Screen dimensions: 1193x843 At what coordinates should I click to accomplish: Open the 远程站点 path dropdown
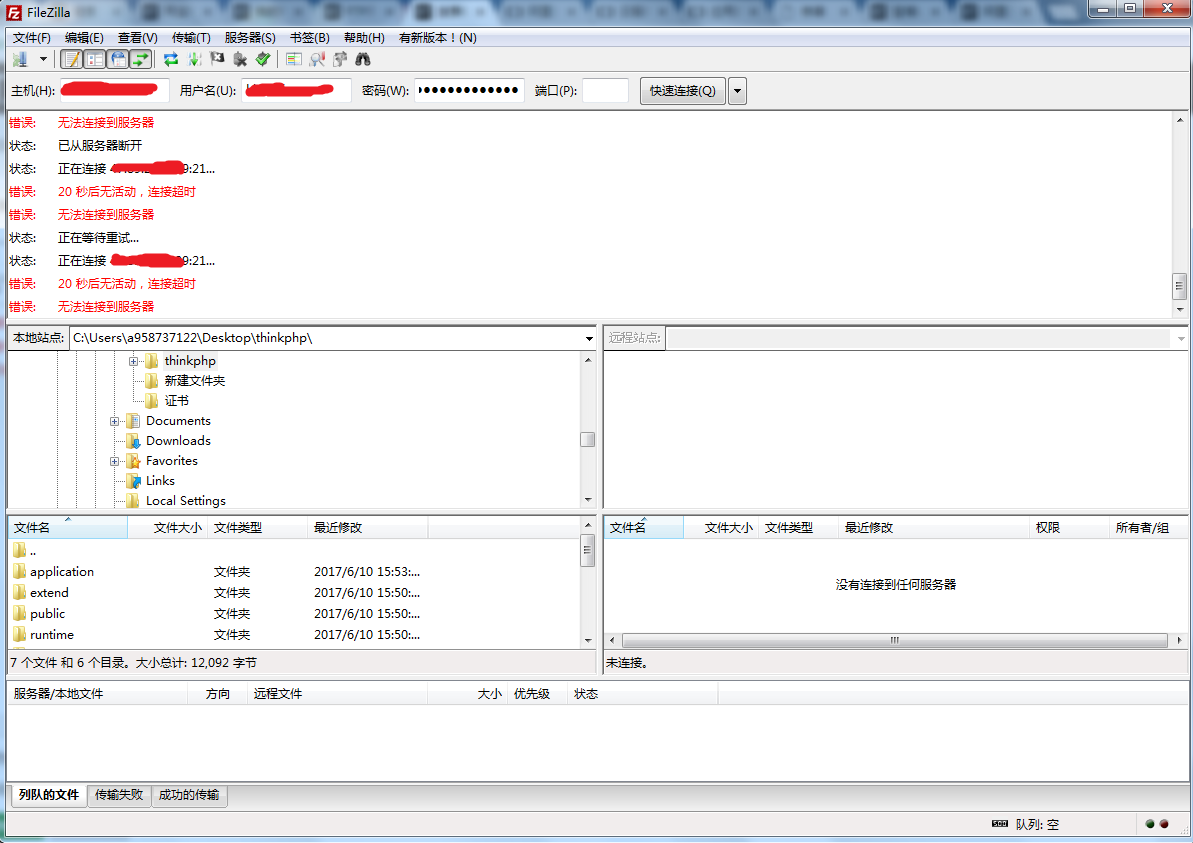tap(1181, 339)
